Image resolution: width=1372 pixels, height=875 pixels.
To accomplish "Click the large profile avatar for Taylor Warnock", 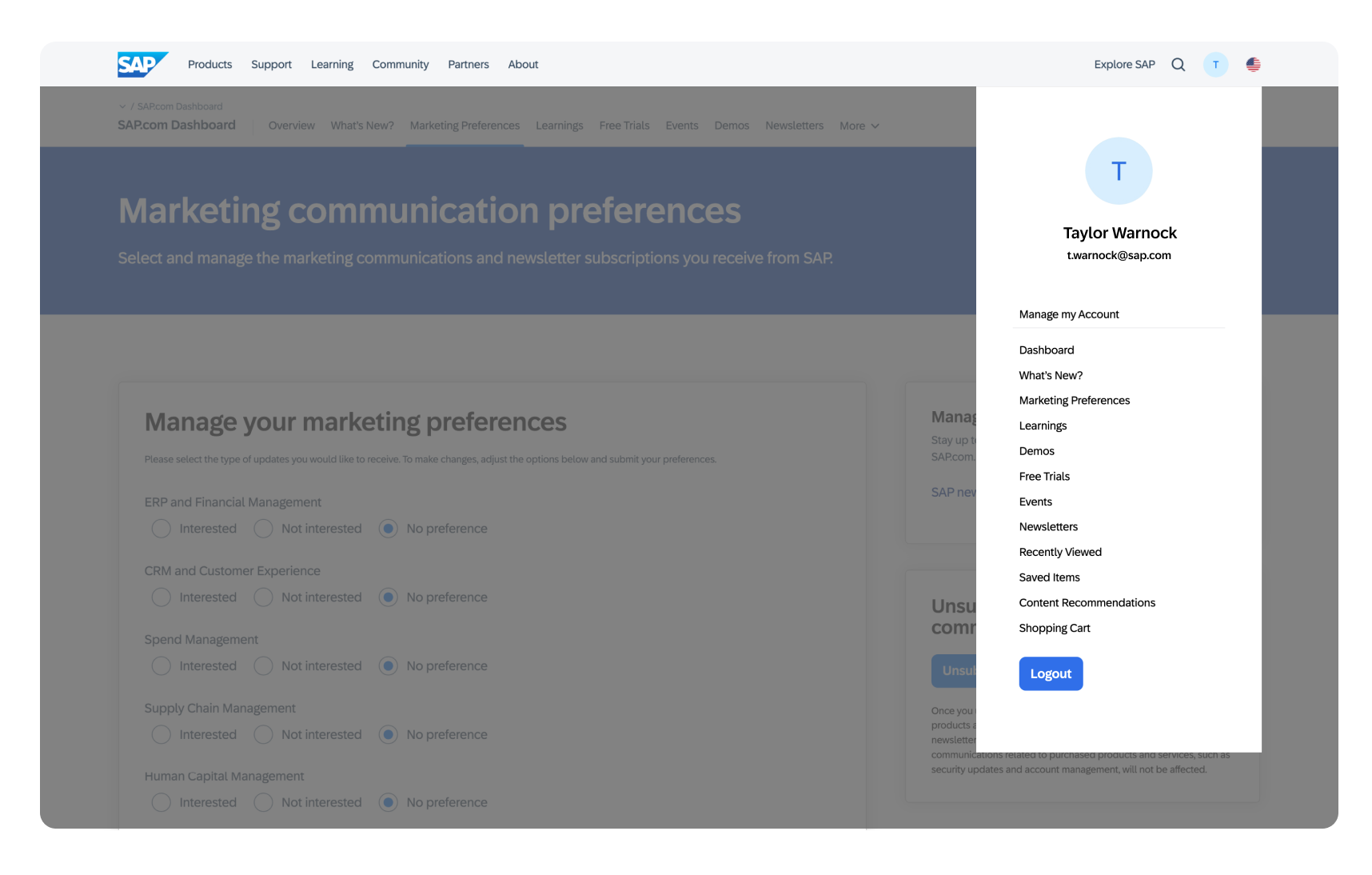I will [x=1118, y=170].
